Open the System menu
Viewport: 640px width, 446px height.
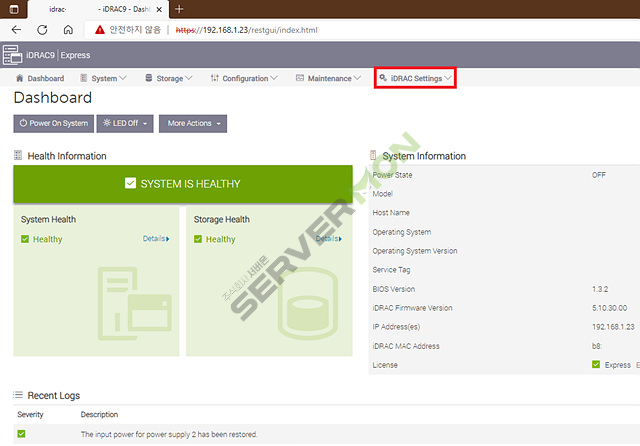103,78
